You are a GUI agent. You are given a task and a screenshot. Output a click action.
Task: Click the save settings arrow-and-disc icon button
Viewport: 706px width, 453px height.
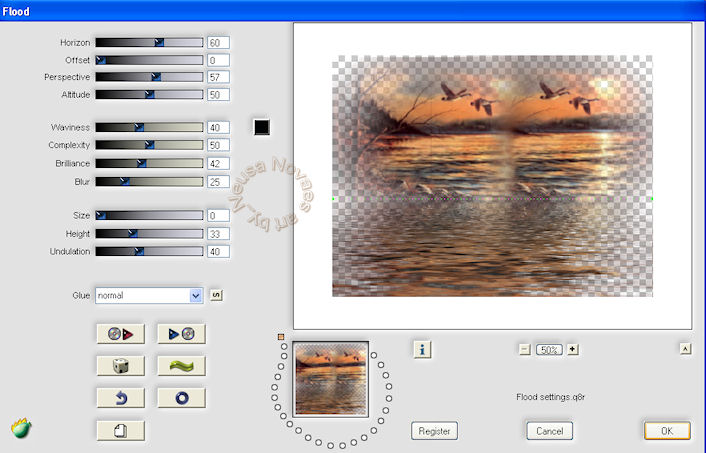click(181, 334)
